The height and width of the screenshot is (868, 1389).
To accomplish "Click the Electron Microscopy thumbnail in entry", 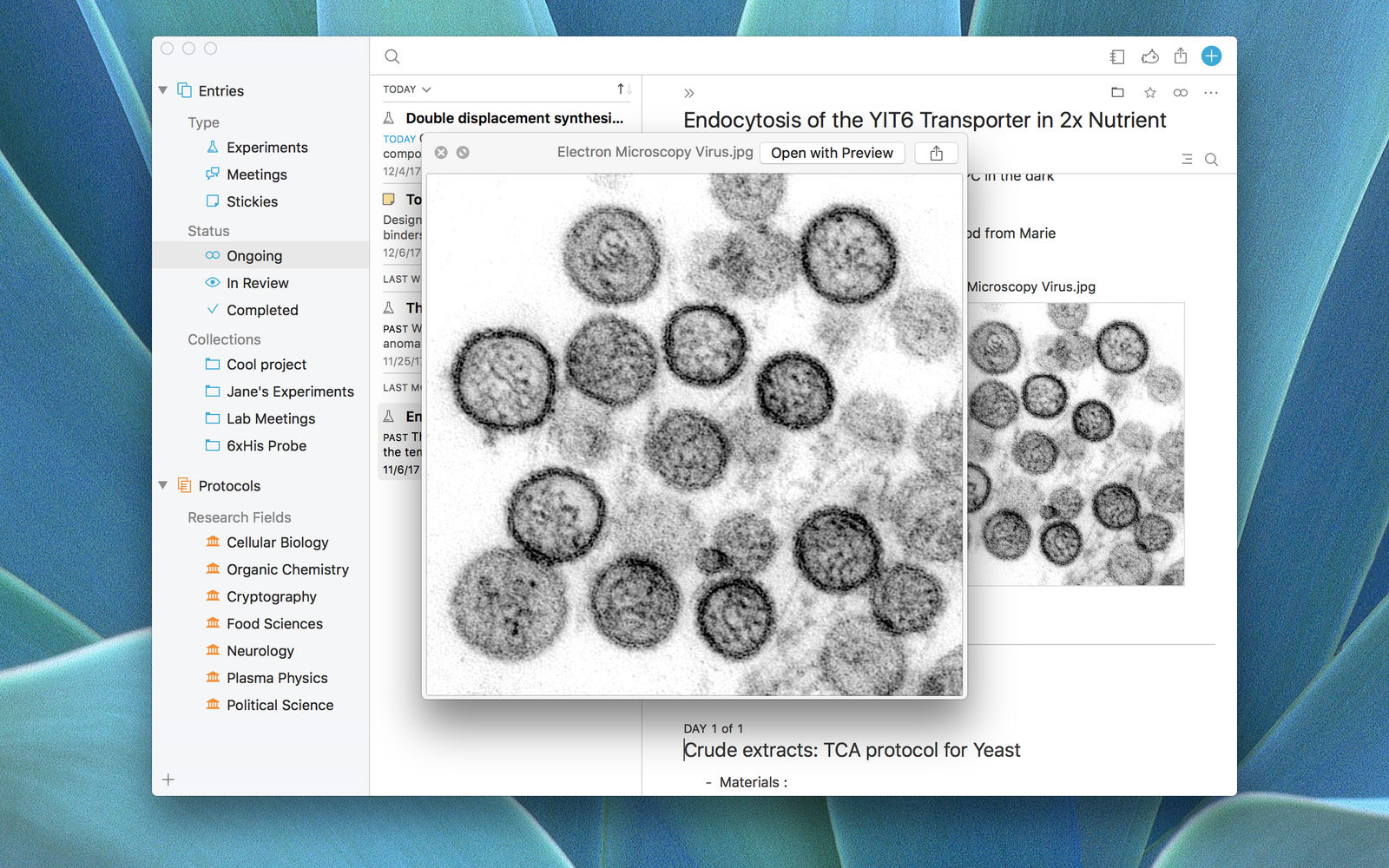I will click(x=1076, y=444).
